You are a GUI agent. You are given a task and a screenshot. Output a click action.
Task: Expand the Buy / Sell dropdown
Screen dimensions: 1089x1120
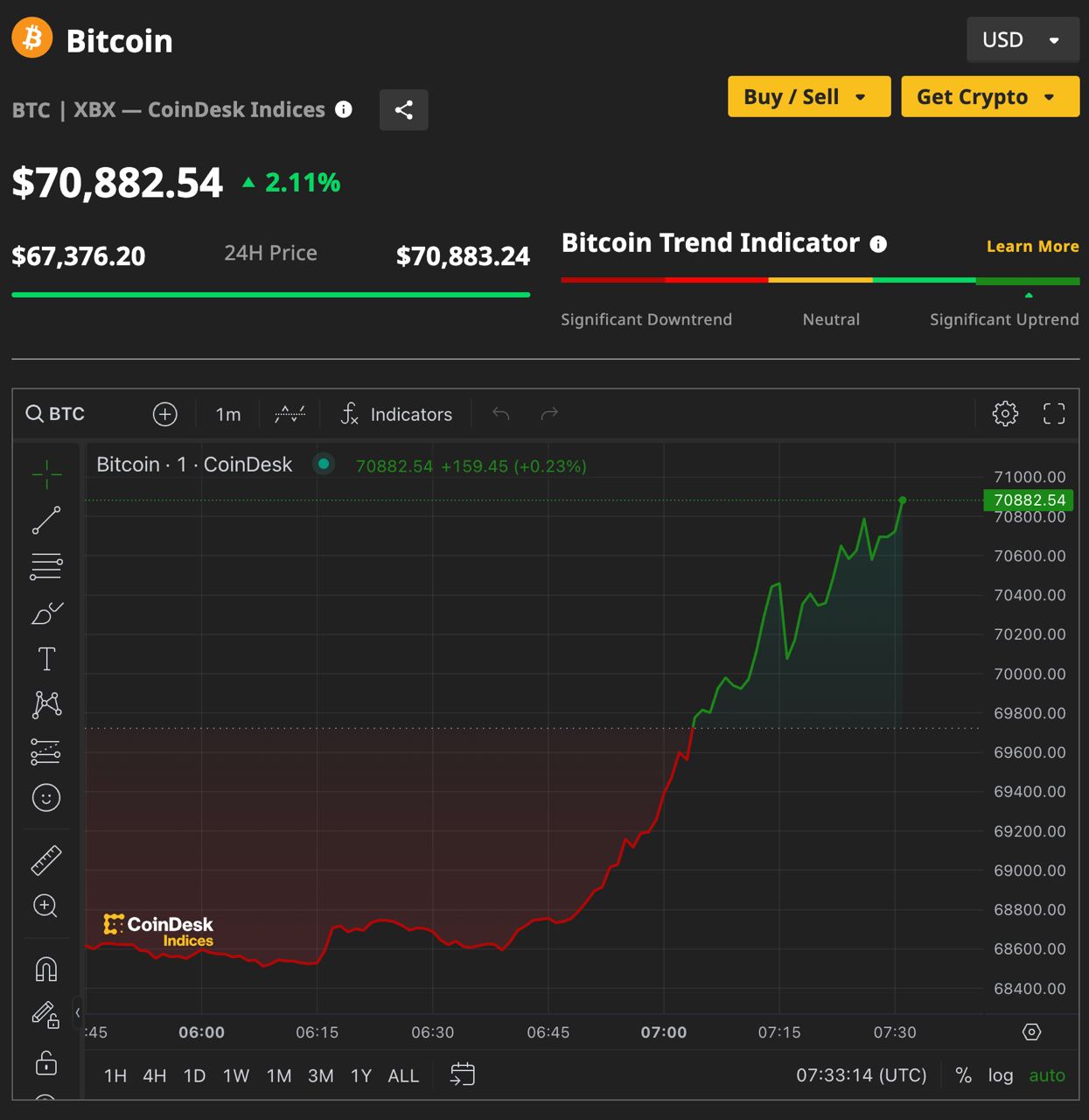(808, 96)
